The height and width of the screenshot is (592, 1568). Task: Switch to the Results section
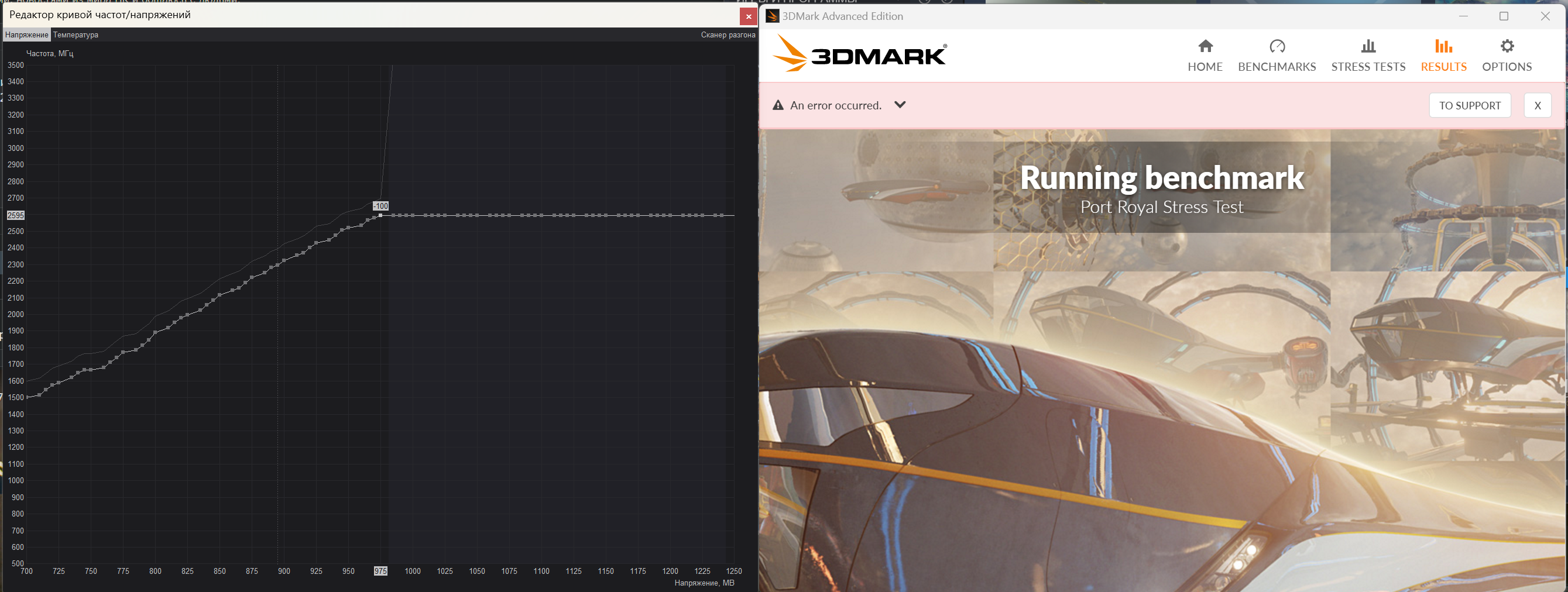point(1443,56)
